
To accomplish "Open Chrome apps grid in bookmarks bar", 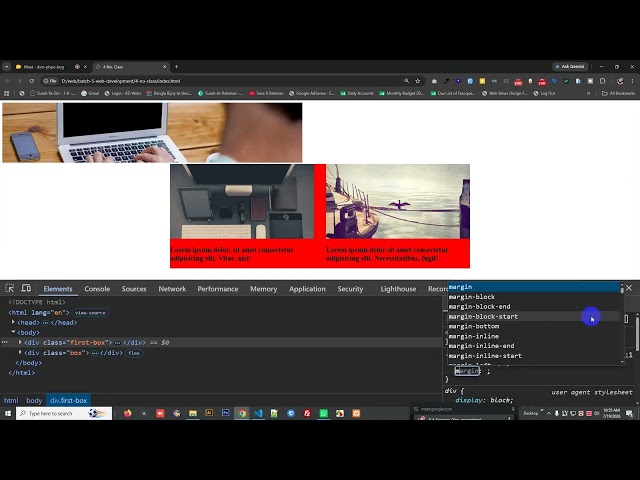I will click(7, 93).
